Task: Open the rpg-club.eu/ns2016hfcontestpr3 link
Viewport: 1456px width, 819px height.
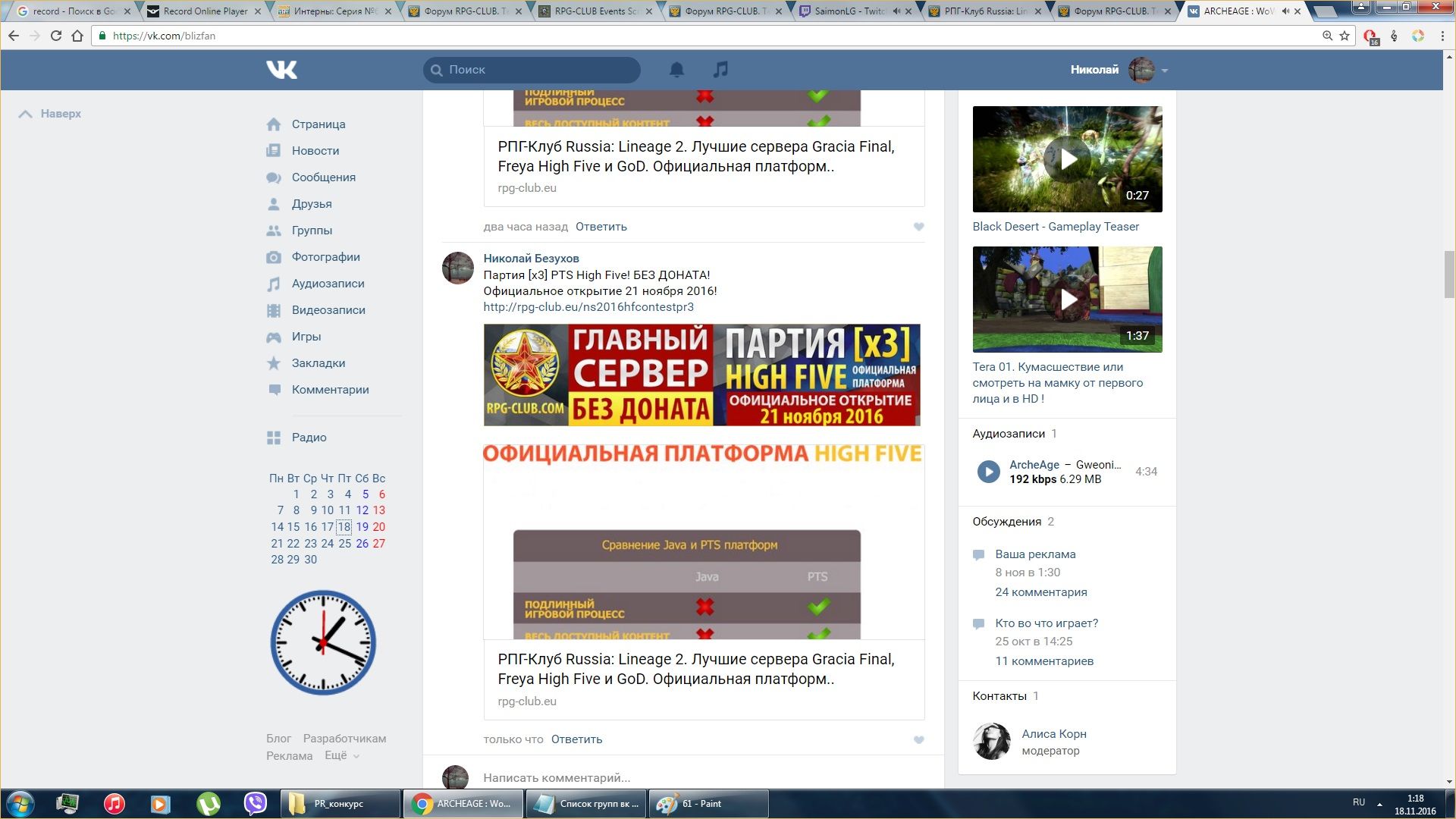Action: click(588, 307)
